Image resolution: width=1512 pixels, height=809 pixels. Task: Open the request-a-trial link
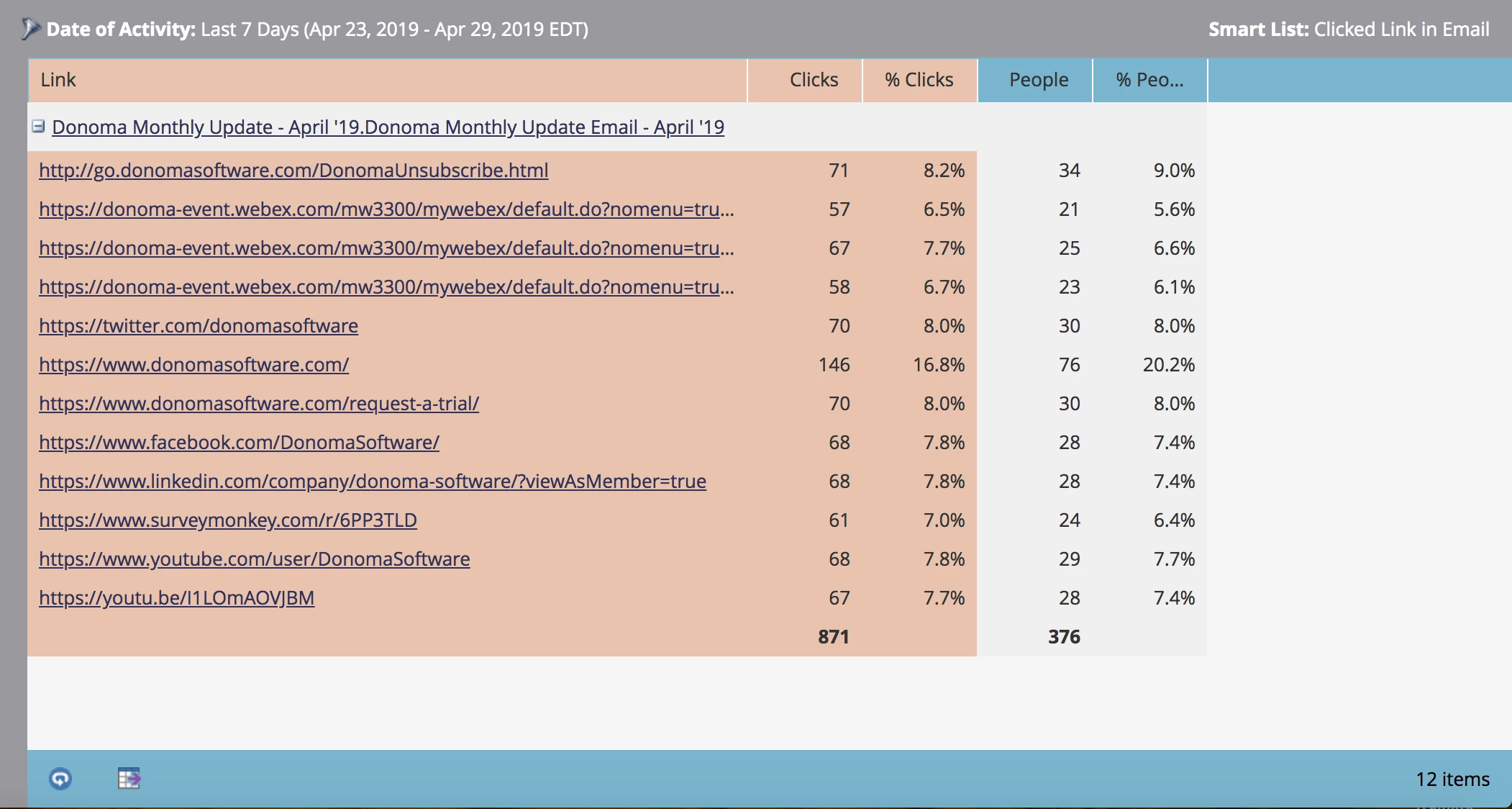pyautogui.click(x=259, y=404)
